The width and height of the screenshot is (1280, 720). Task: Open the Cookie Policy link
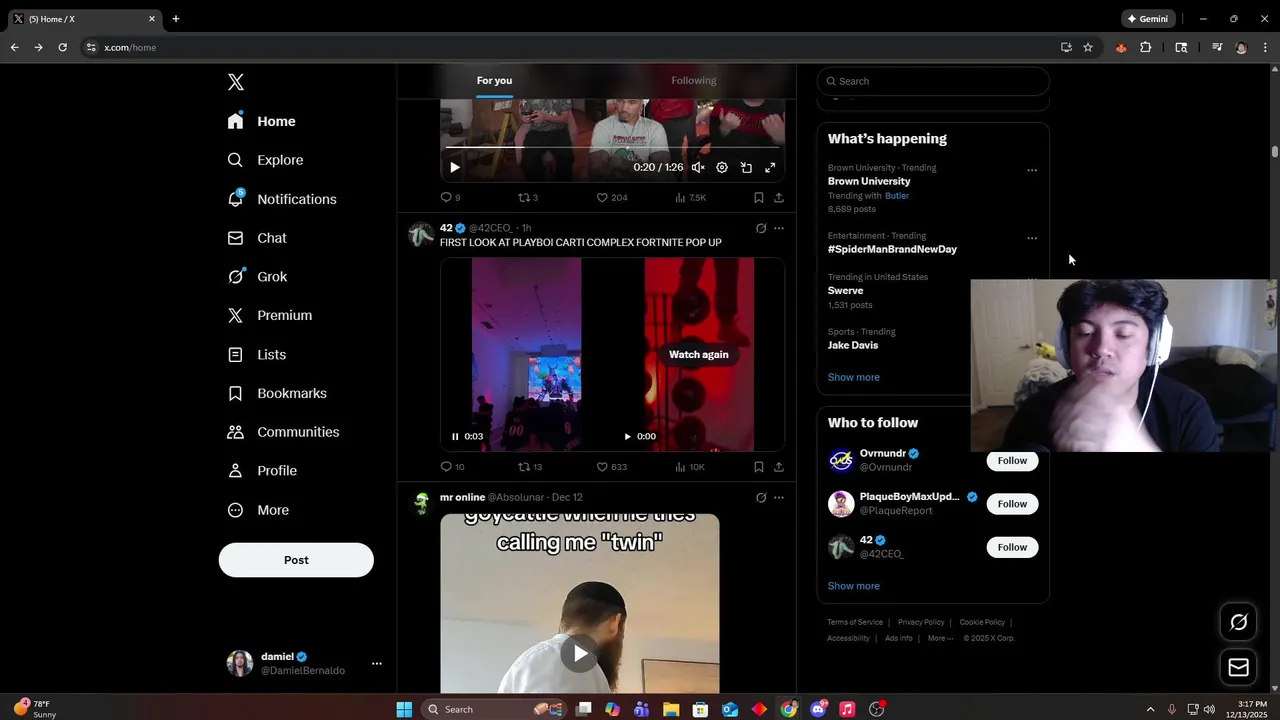point(982,622)
